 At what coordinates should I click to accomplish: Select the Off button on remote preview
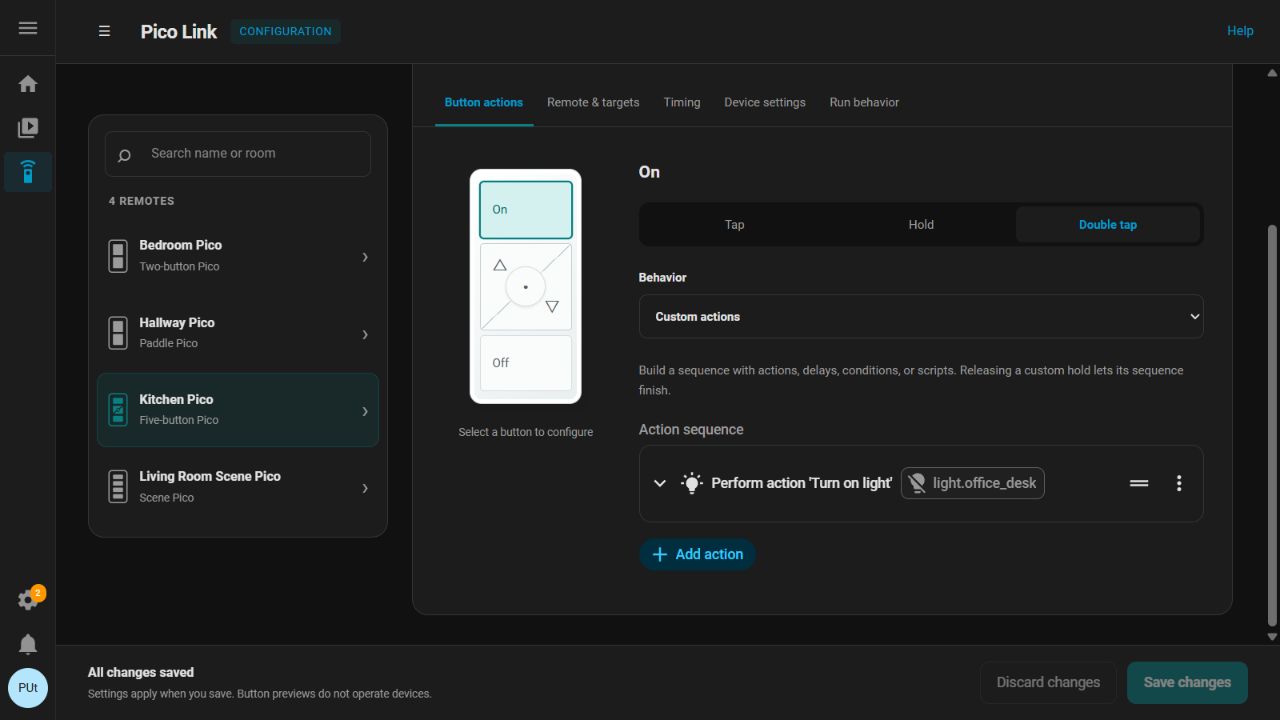(526, 362)
